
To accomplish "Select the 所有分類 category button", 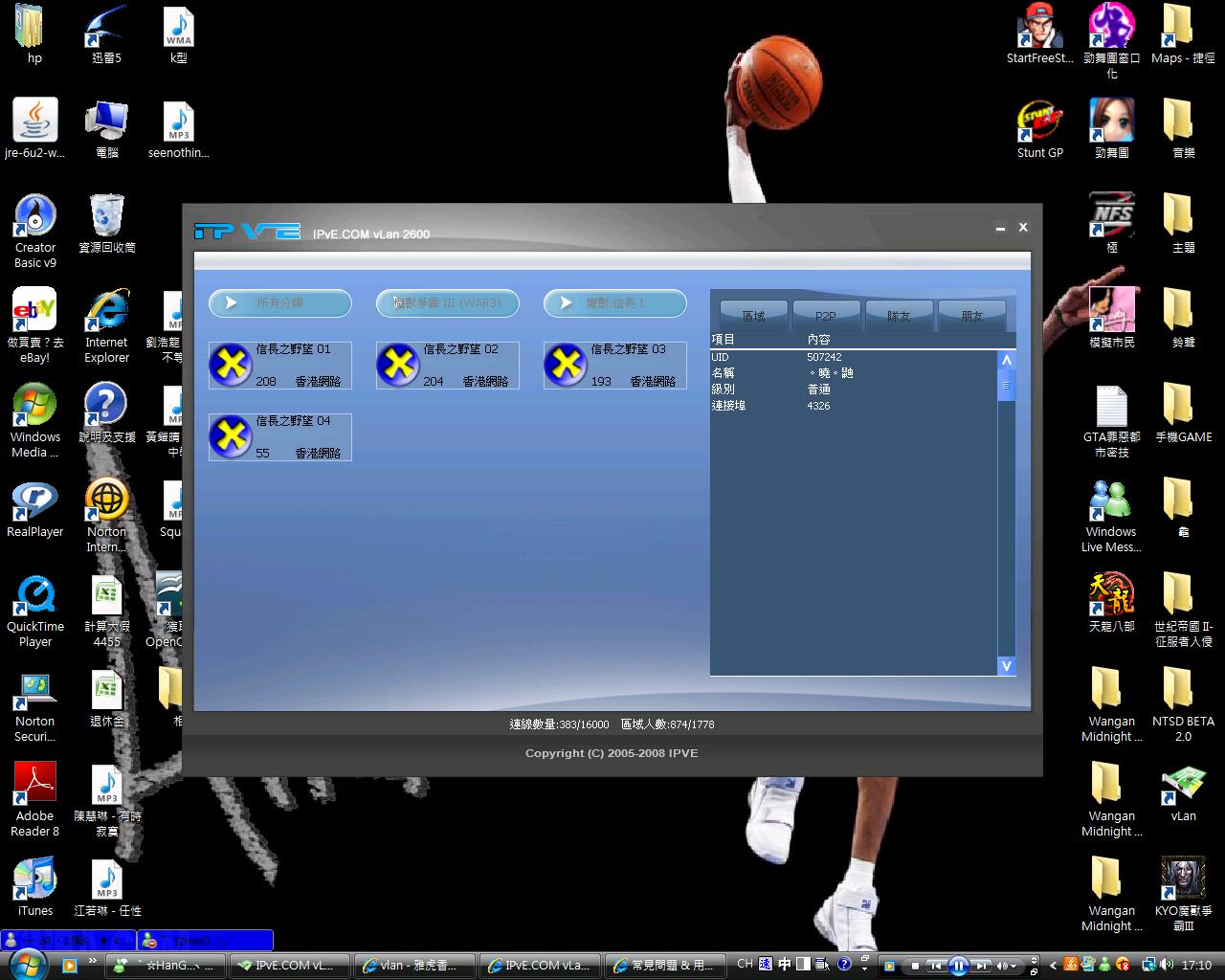I will 280,303.
